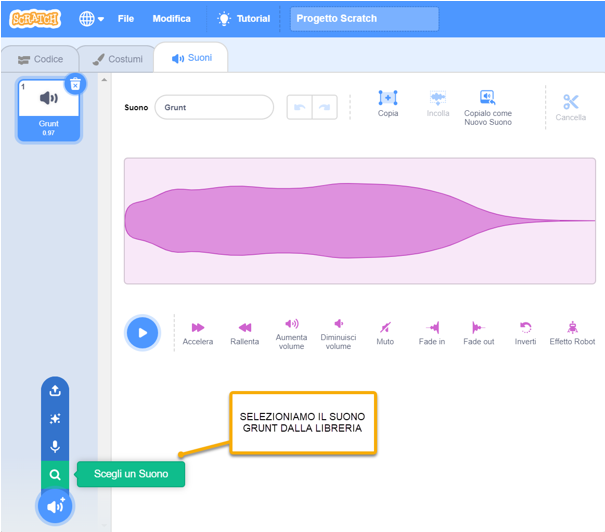Screen dimensions: 605x532
Task: Apply the Muto effect
Action: [x=385, y=333]
